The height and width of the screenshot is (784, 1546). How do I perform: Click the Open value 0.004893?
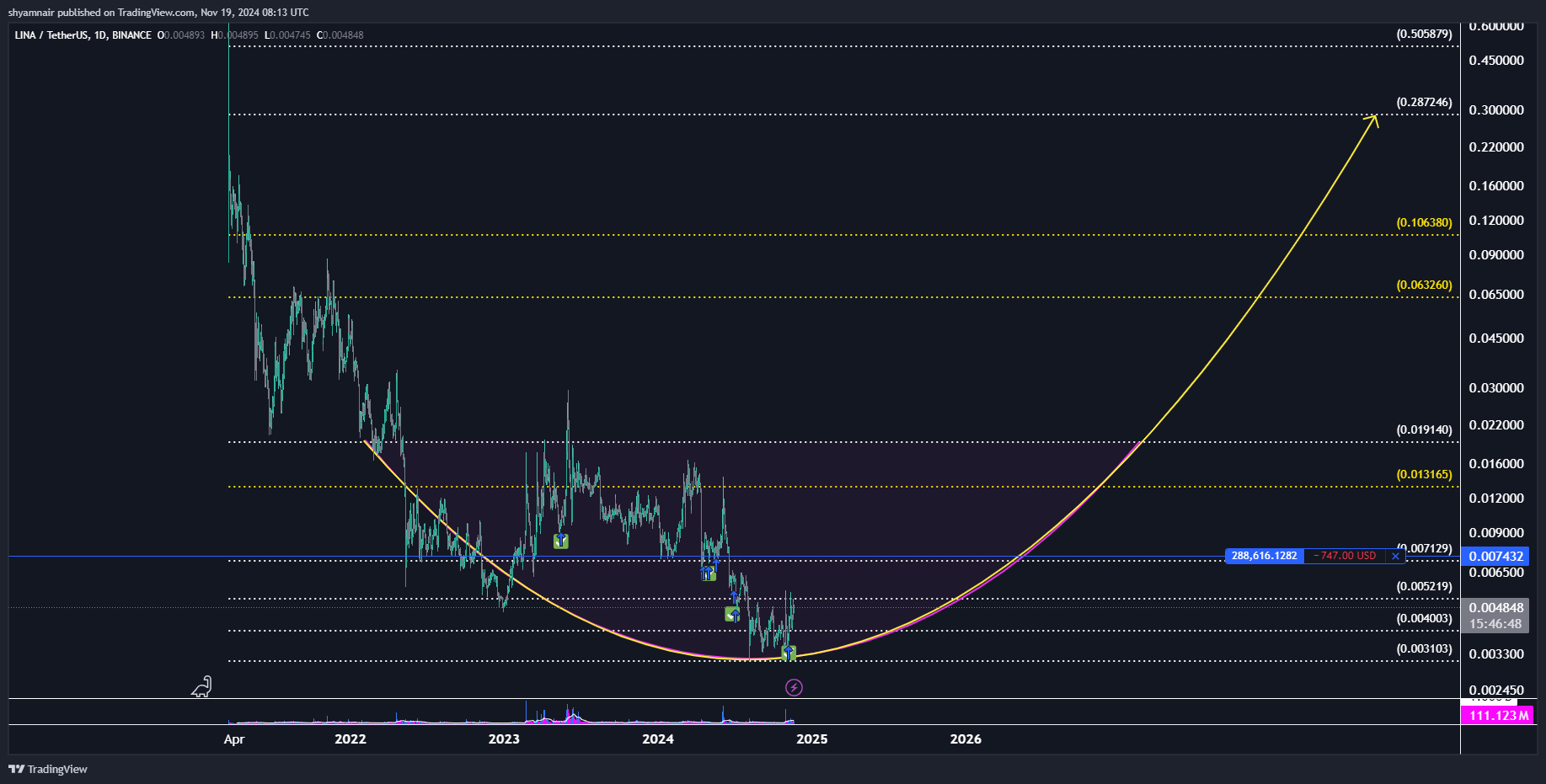[x=185, y=35]
